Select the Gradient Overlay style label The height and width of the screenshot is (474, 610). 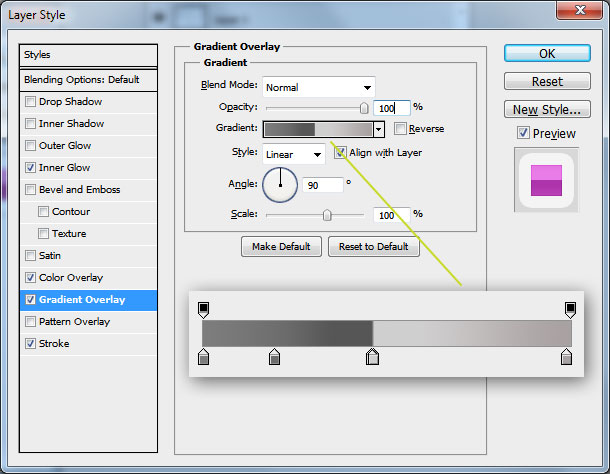[x=82, y=300]
